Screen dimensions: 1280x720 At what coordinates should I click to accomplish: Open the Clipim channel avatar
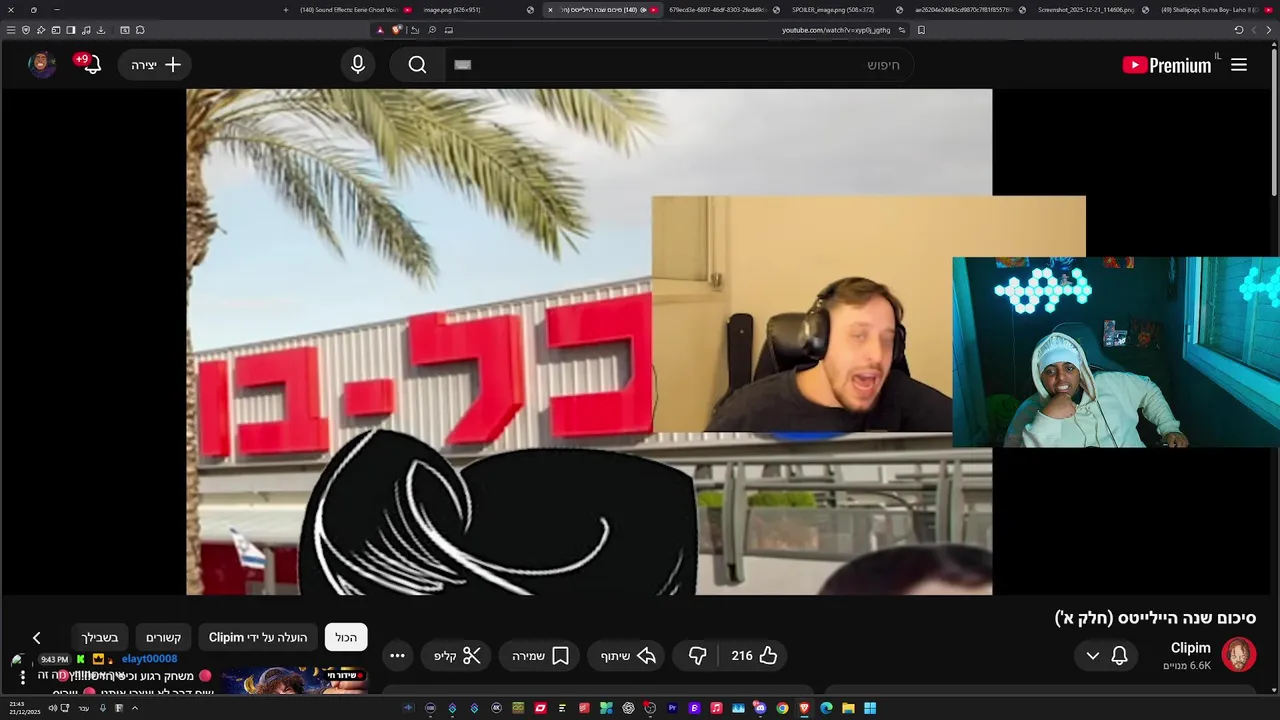tap(1238, 655)
